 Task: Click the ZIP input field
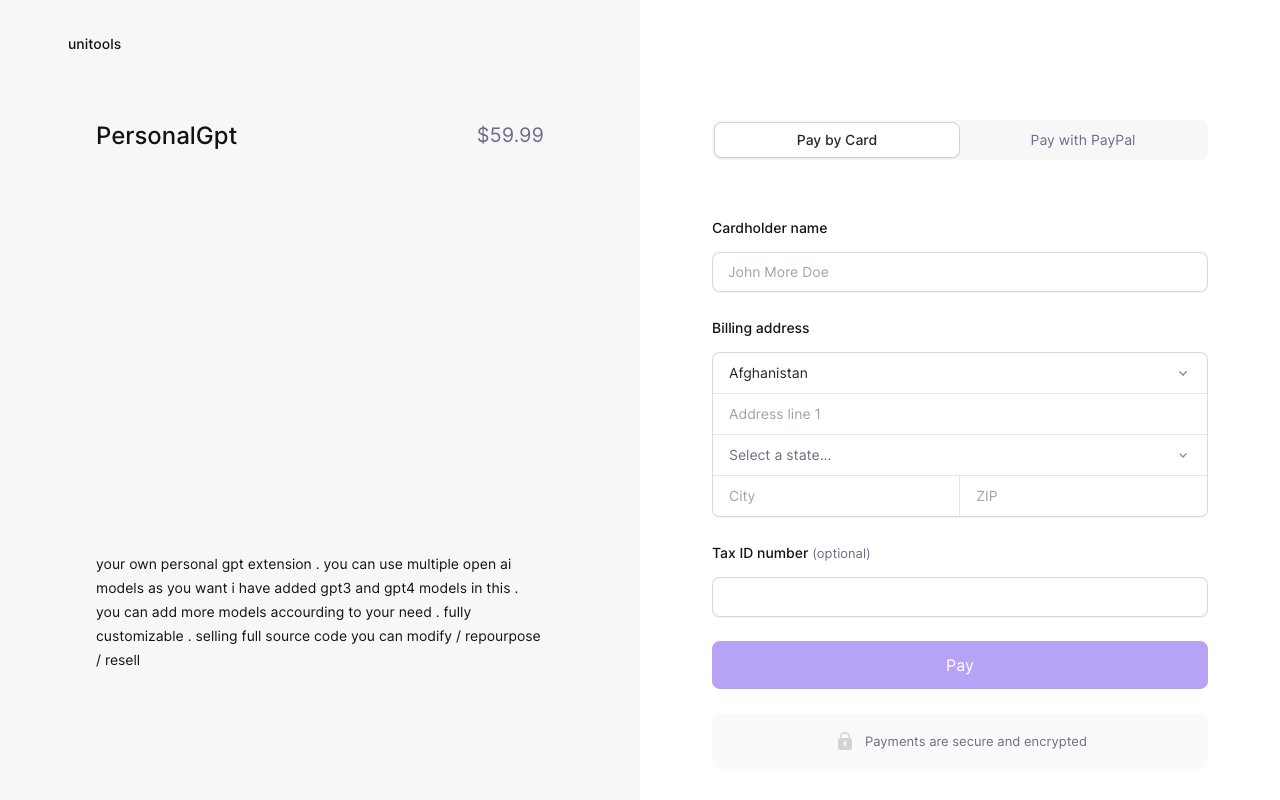[x=1084, y=496]
